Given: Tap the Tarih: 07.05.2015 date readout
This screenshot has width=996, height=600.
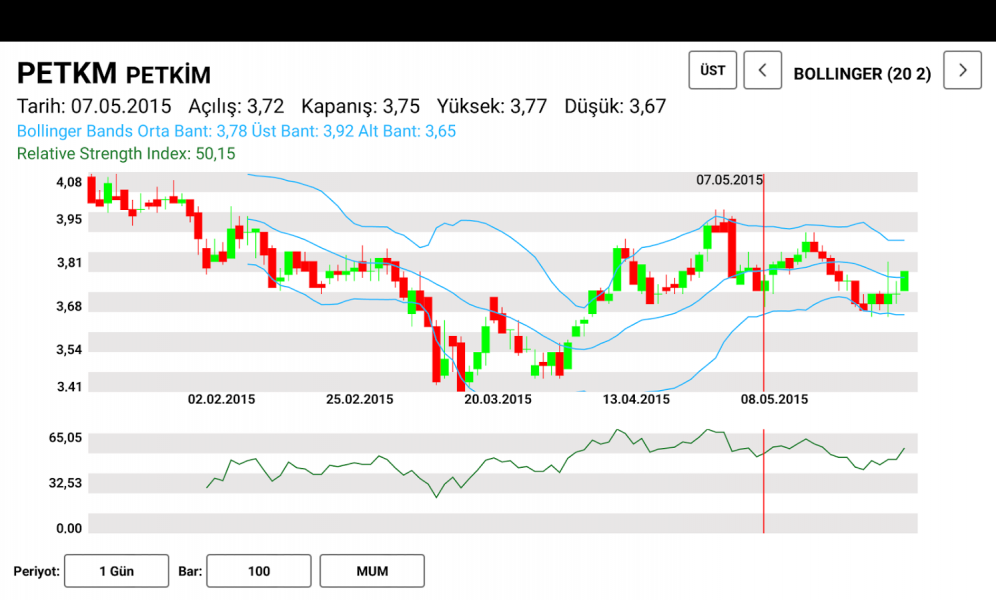Looking at the screenshot, I should [x=94, y=106].
